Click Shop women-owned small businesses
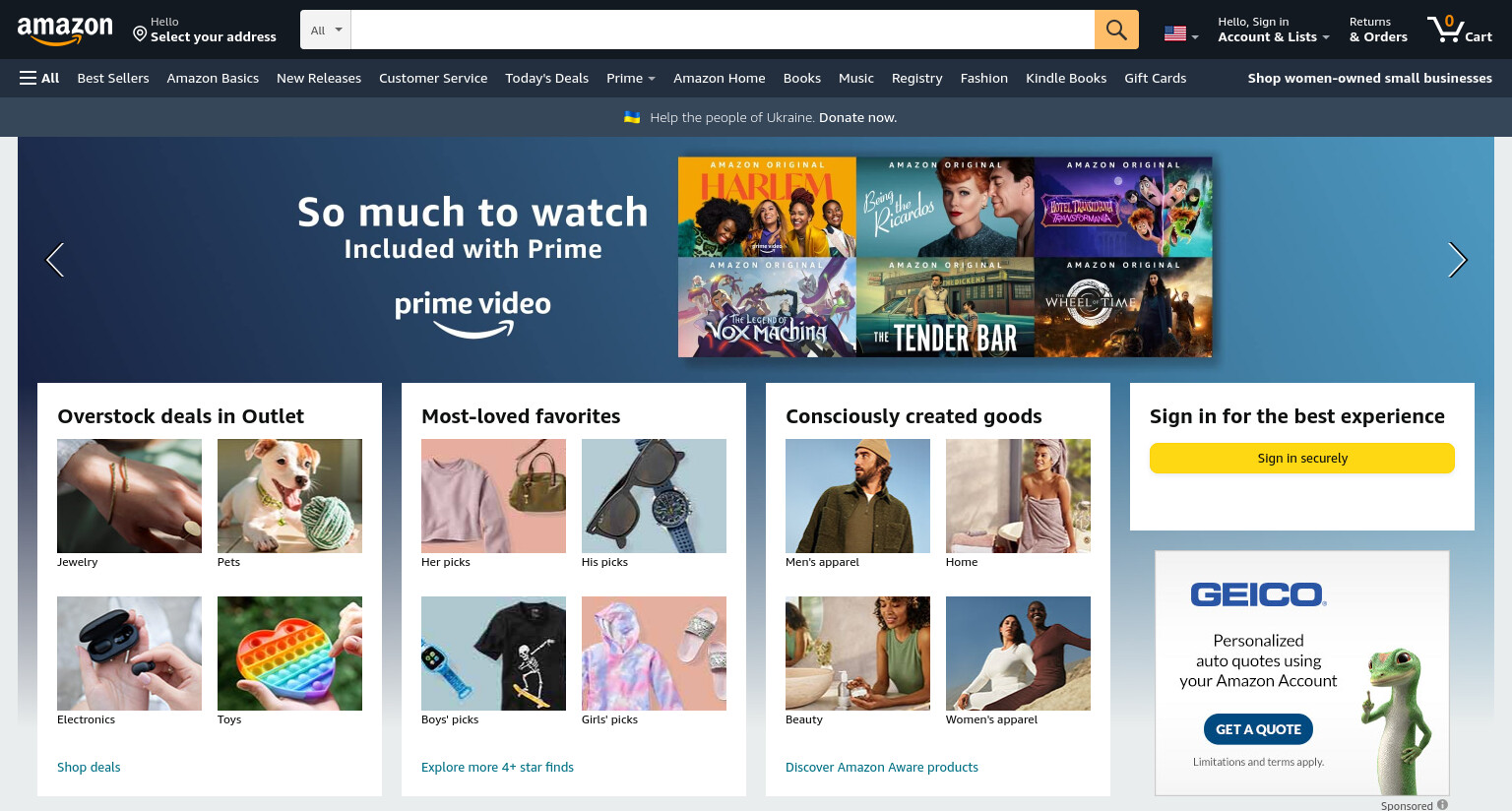Image resolution: width=1512 pixels, height=811 pixels. pos(1369,78)
